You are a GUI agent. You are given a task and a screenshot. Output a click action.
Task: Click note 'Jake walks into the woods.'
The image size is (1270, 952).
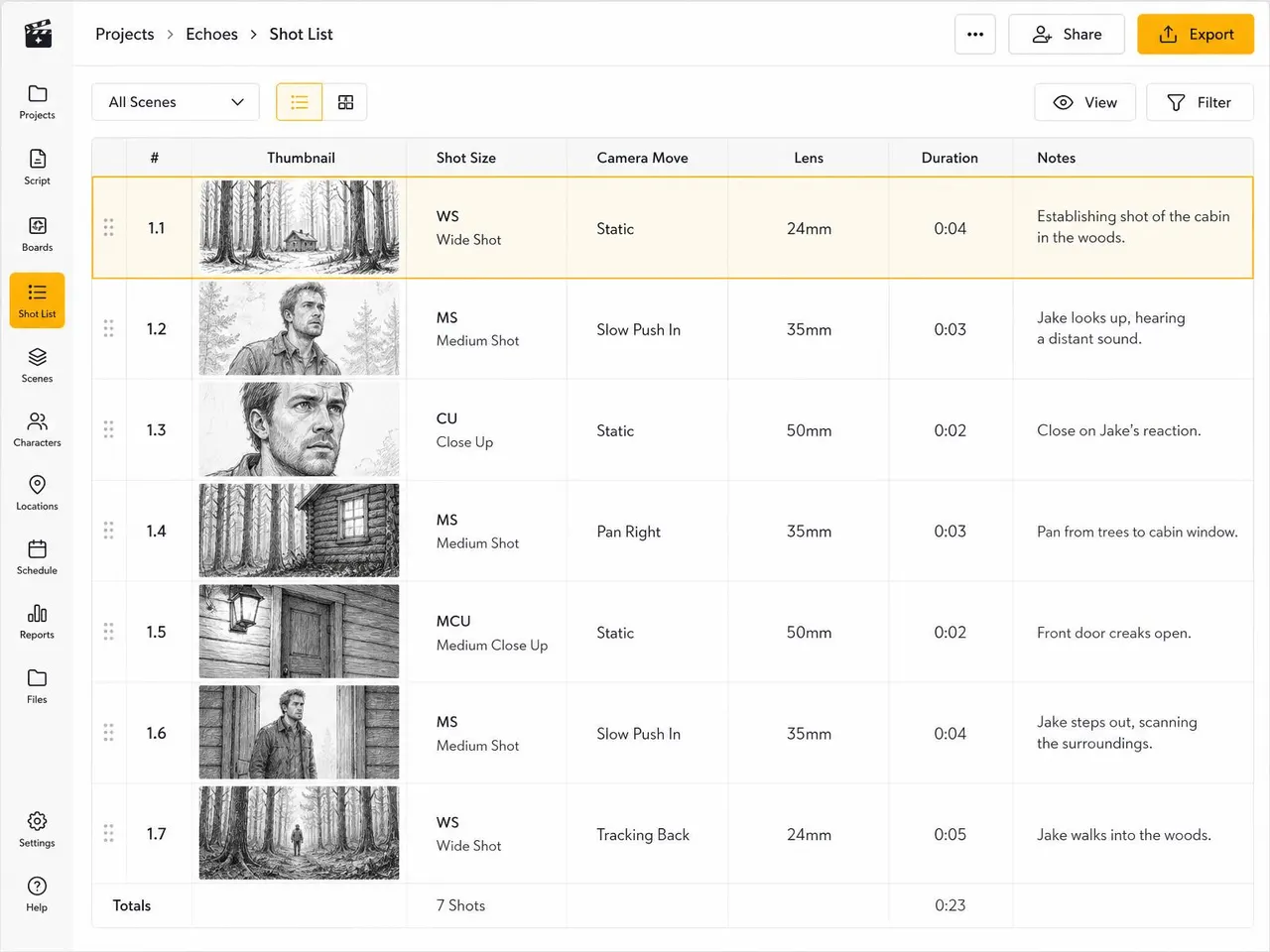pos(1124,835)
